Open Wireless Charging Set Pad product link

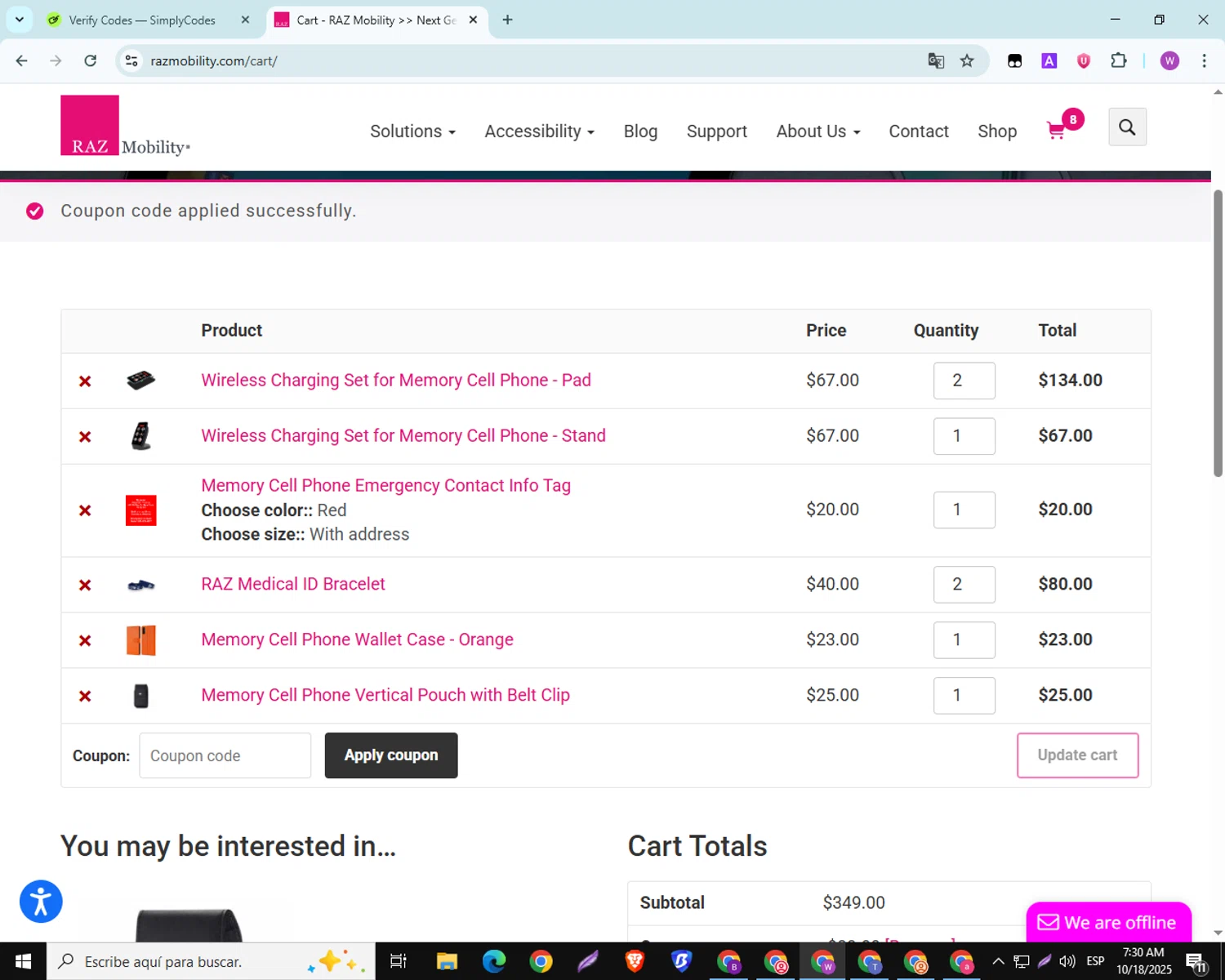396,381
